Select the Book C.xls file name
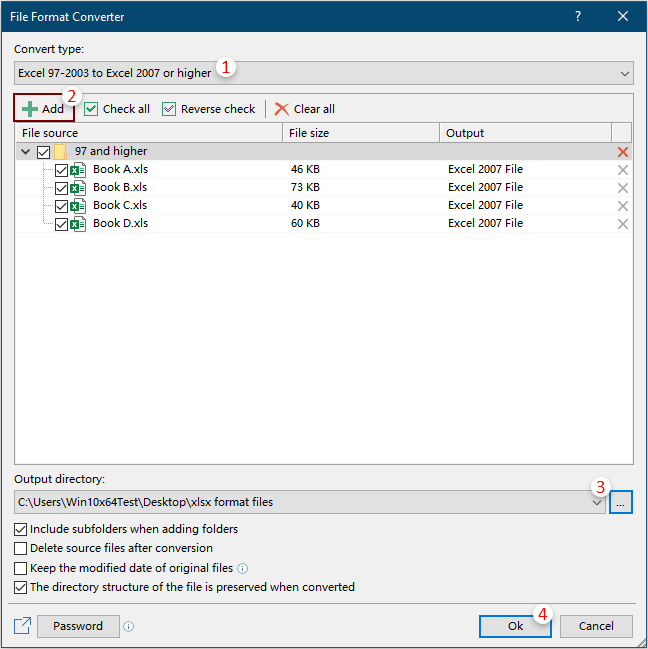Viewport: 648px width, 649px height. coord(120,205)
